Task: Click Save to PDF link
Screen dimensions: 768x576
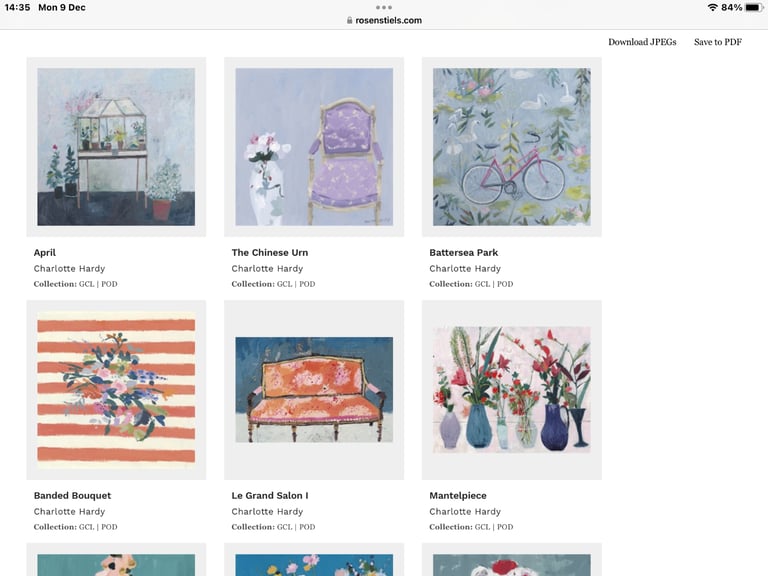Action: click(718, 42)
